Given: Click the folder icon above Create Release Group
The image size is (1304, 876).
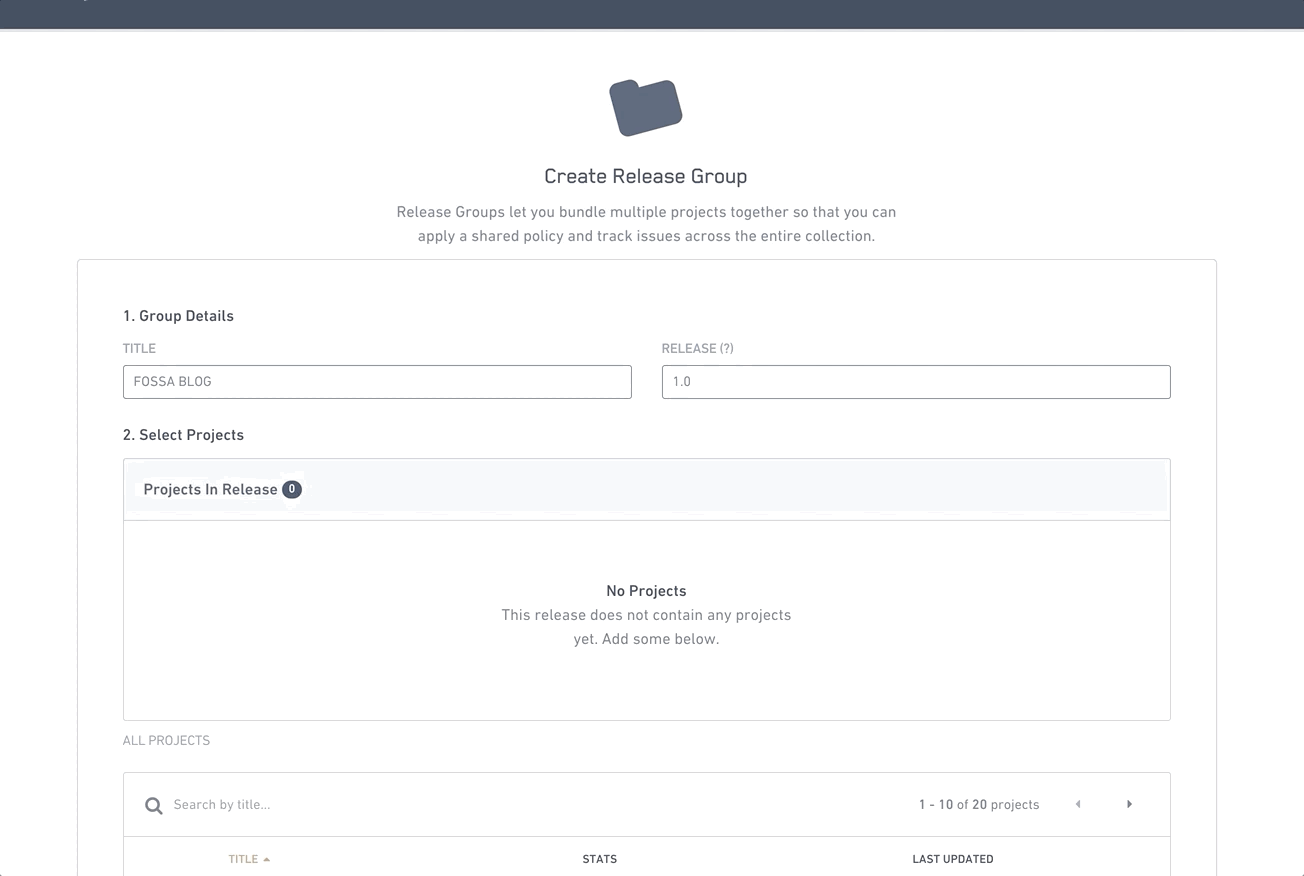Looking at the screenshot, I should click(645, 108).
